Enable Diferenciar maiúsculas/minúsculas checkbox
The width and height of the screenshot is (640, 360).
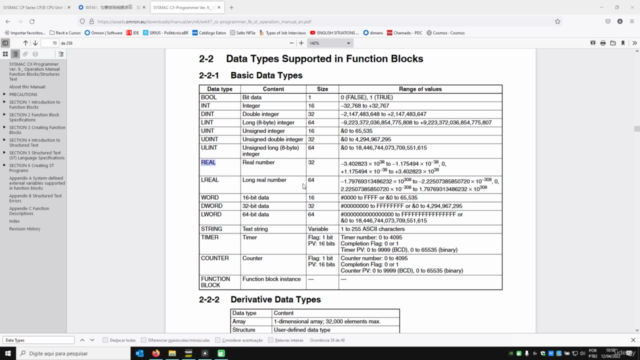pyautogui.click(x=144, y=340)
